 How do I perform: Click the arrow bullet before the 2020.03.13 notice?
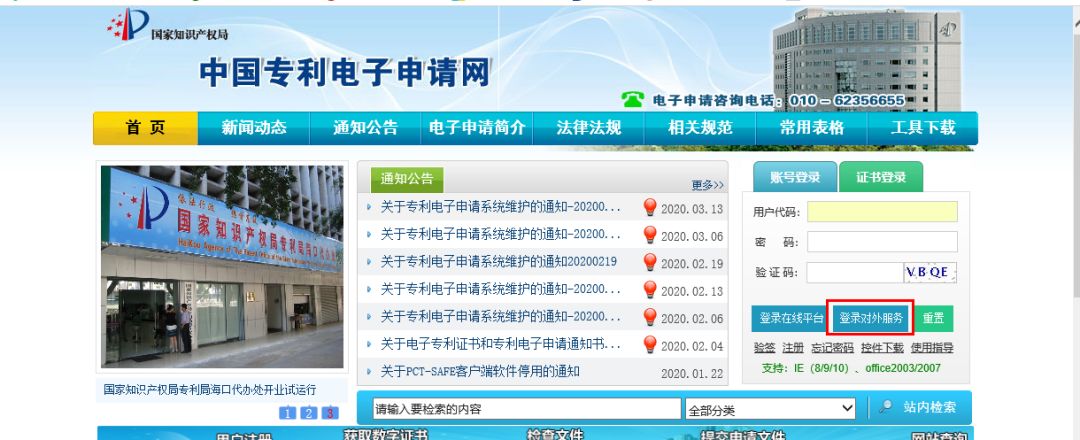click(x=369, y=207)
